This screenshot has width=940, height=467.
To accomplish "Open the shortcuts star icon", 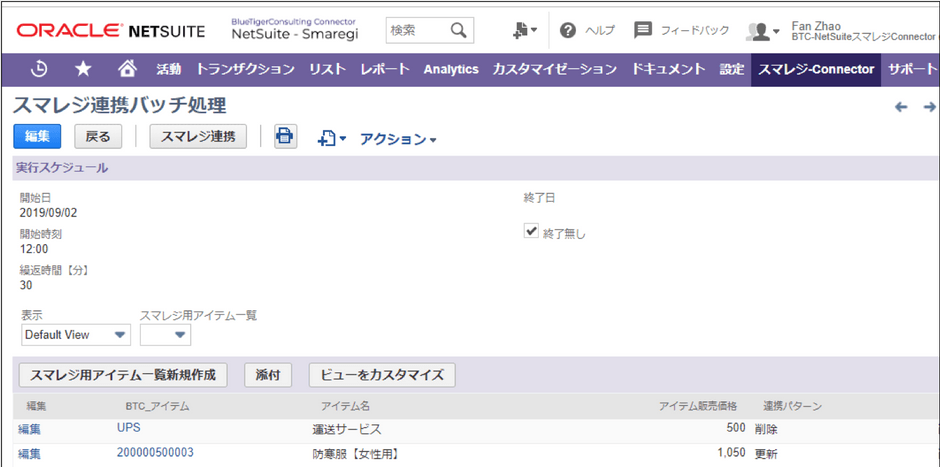I will (83, 70).
